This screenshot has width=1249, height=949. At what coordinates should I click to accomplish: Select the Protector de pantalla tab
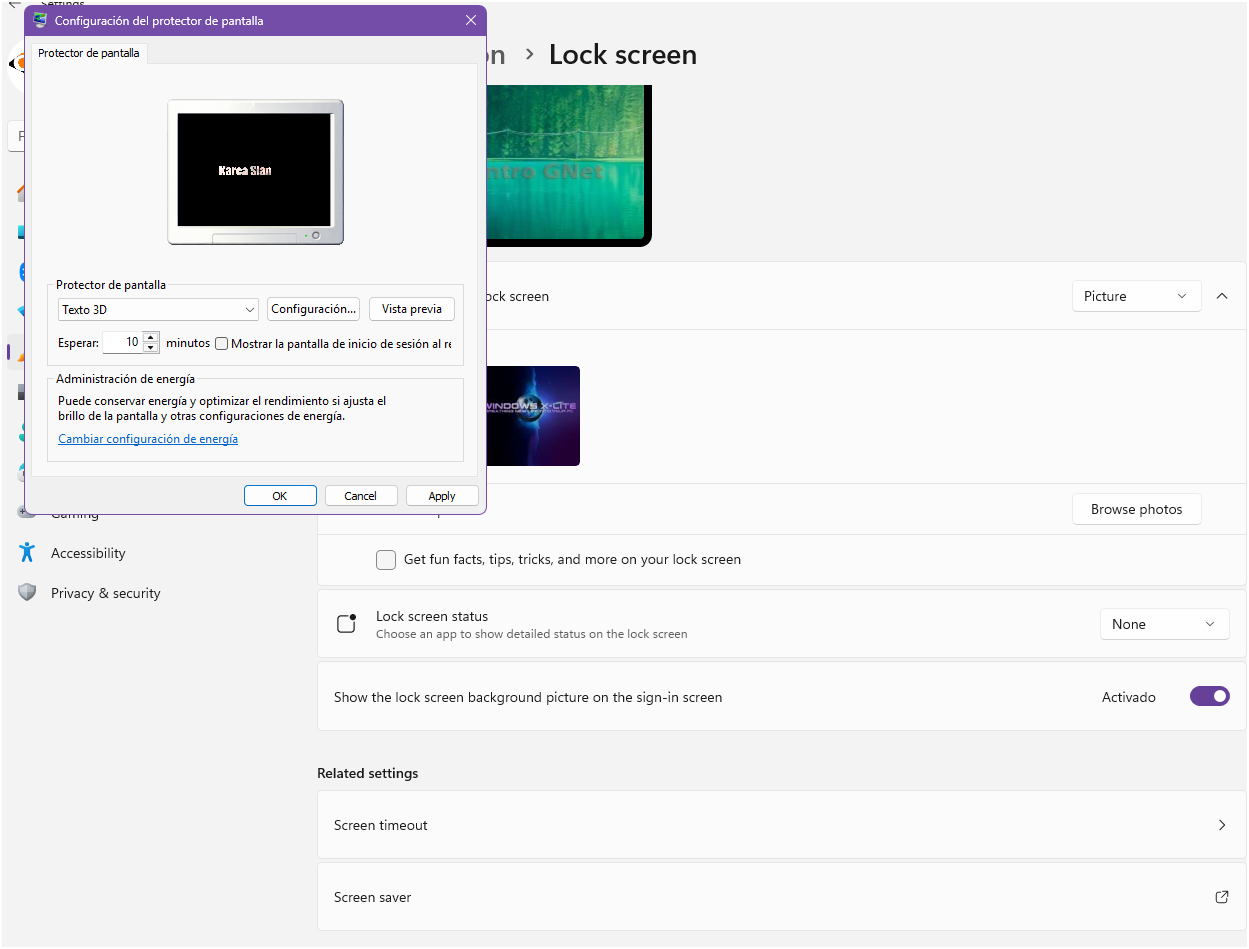[89, 53]
